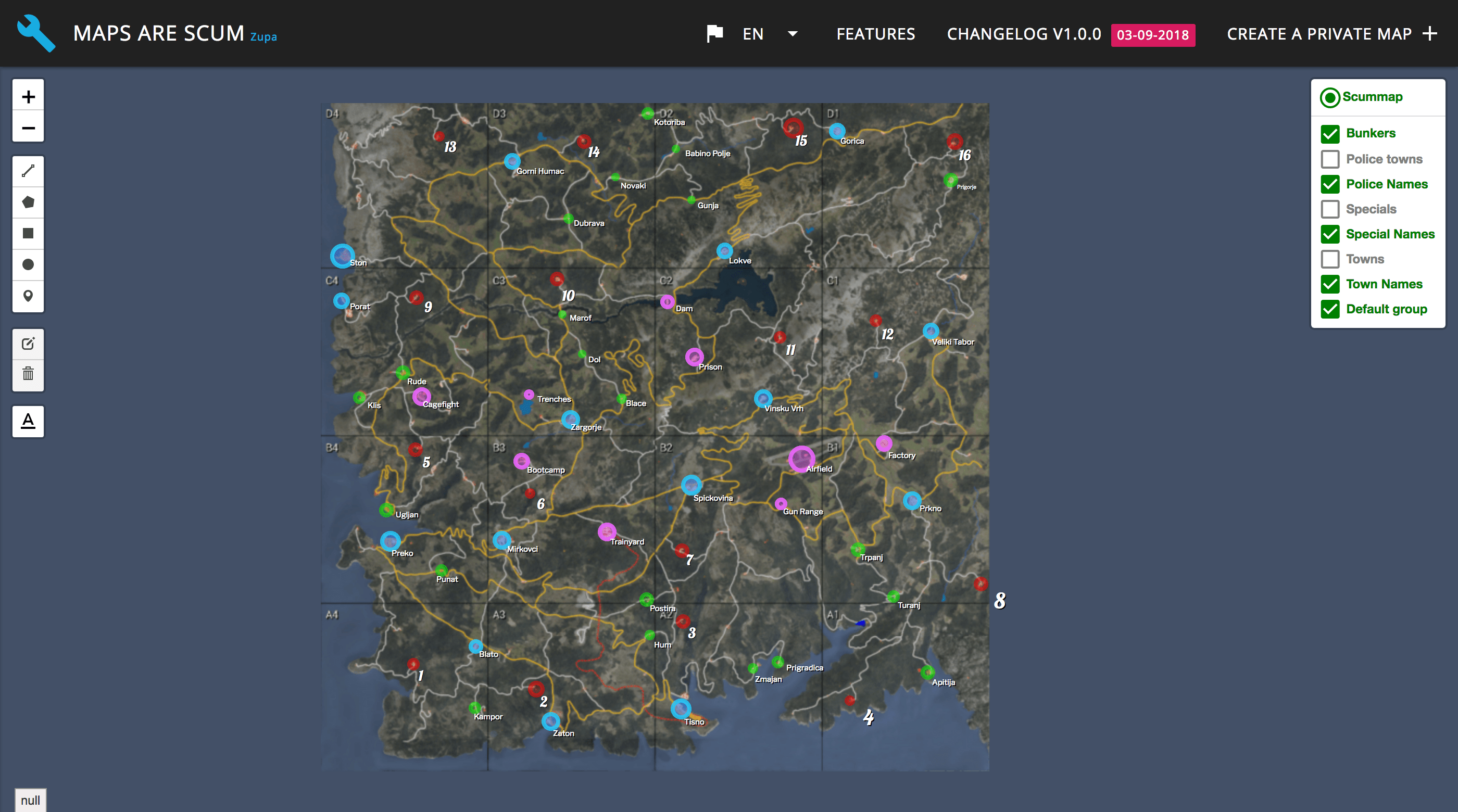Open the edit layers tool
1458x812 pixels.
coord(28,343)
